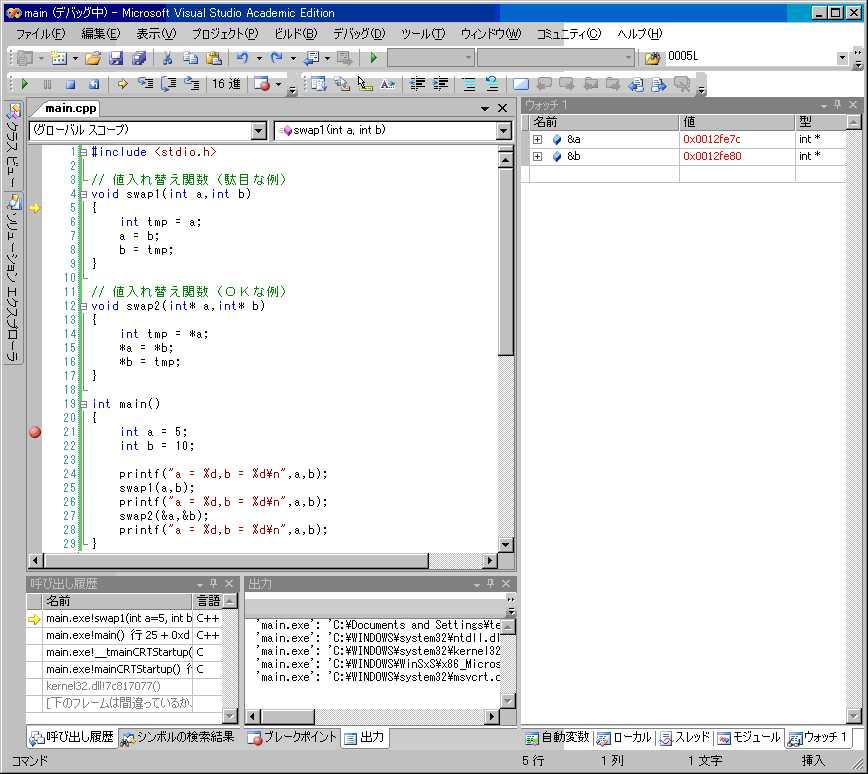Toggle bookmark on current line icon

521,84
